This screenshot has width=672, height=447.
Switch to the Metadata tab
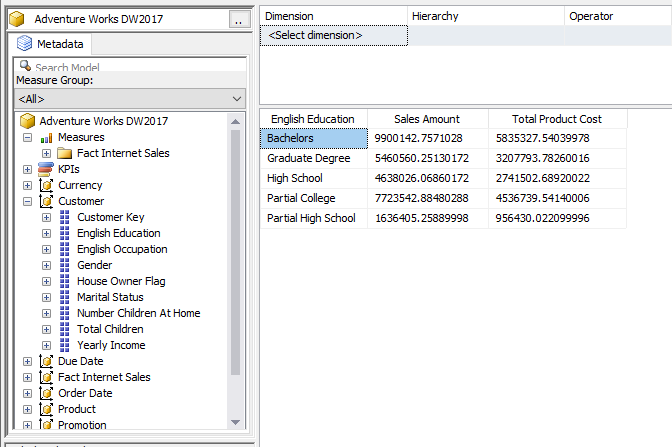point(50,44)
